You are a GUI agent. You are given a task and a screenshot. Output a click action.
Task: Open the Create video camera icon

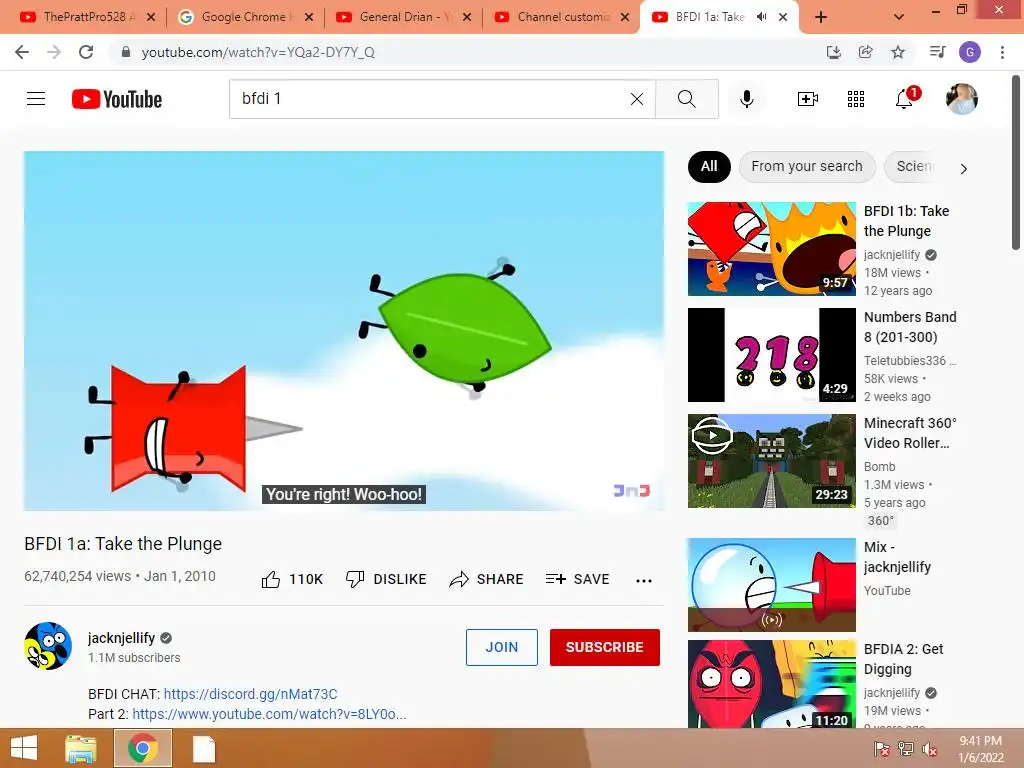click(x=808, y=99)
